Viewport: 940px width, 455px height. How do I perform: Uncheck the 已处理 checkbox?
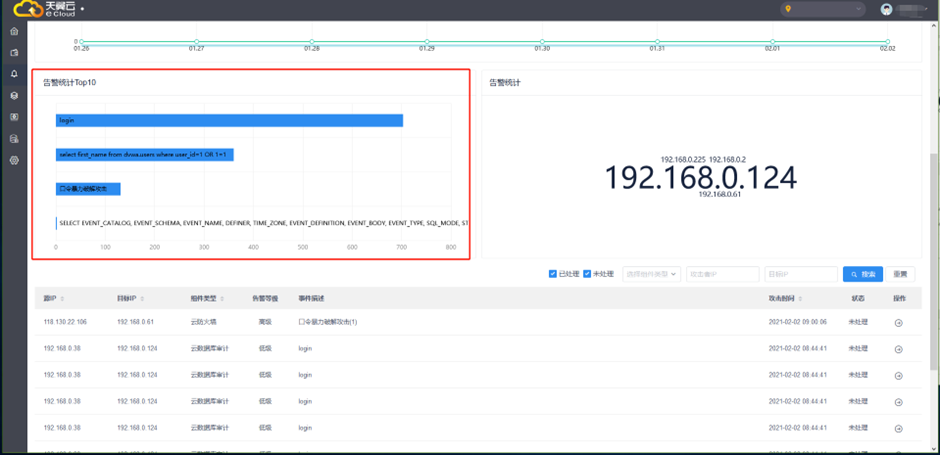pos(553,274)
